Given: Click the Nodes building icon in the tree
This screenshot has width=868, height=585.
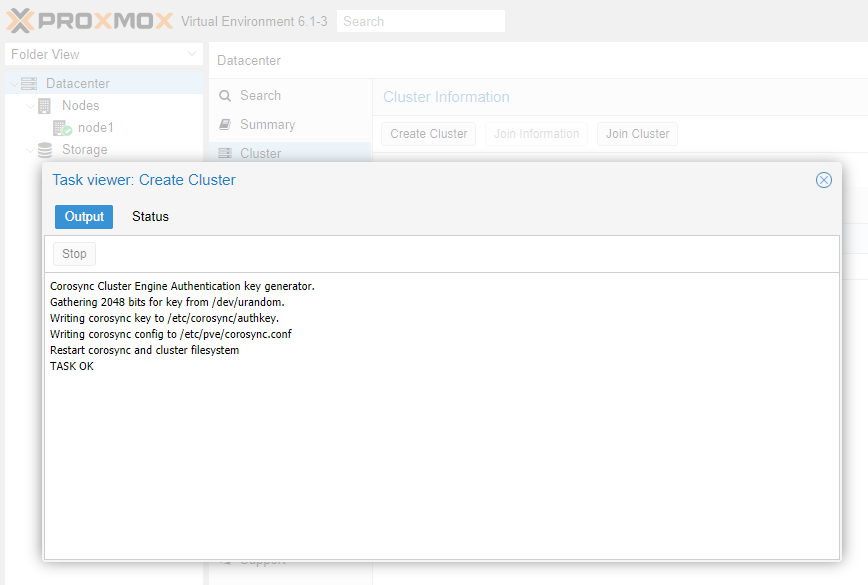Looking at the screenshot, I should [x=45, y=106].
